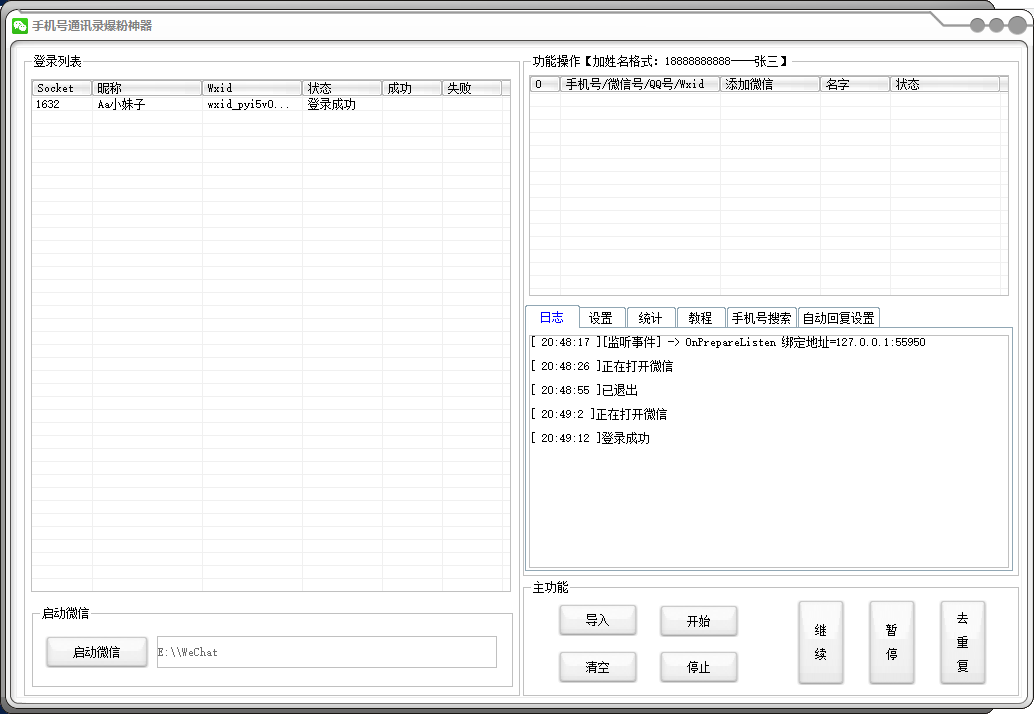Click the 继续 button to resume
The height and width of the screenshot is (714, 1034).
(821, 642)
